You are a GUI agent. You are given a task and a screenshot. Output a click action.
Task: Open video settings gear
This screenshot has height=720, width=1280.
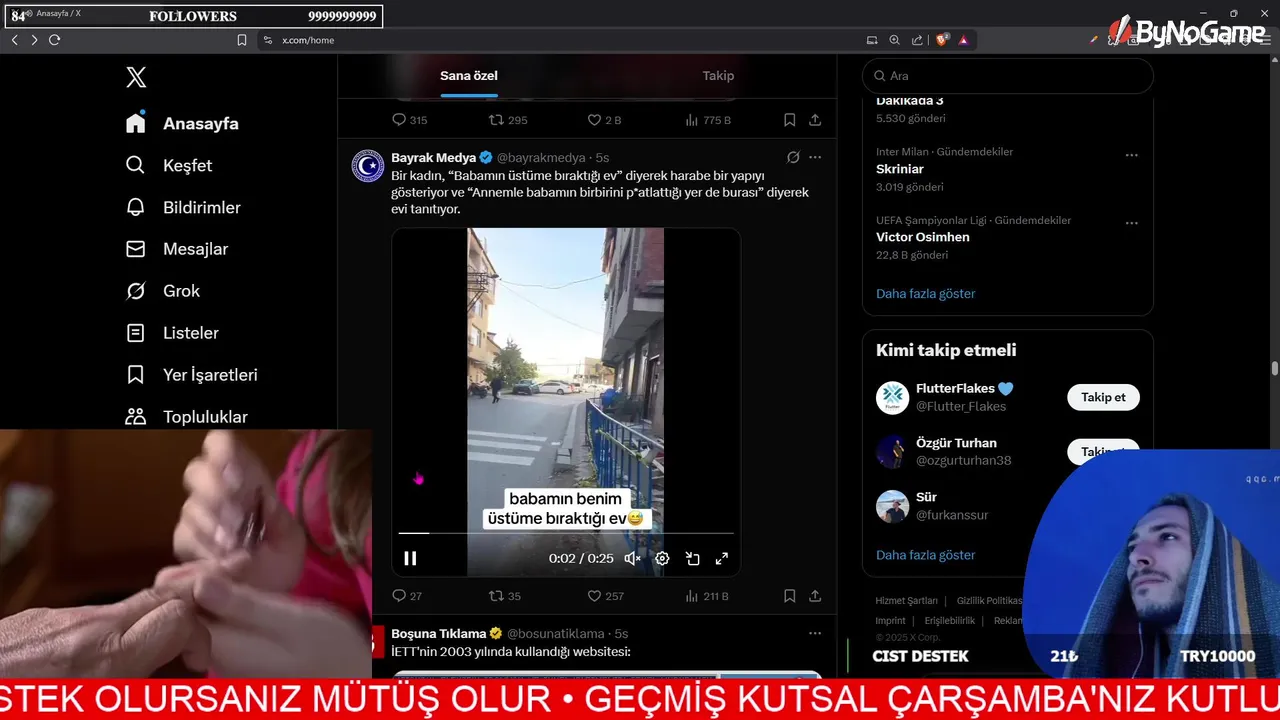(x=662, y=559)
